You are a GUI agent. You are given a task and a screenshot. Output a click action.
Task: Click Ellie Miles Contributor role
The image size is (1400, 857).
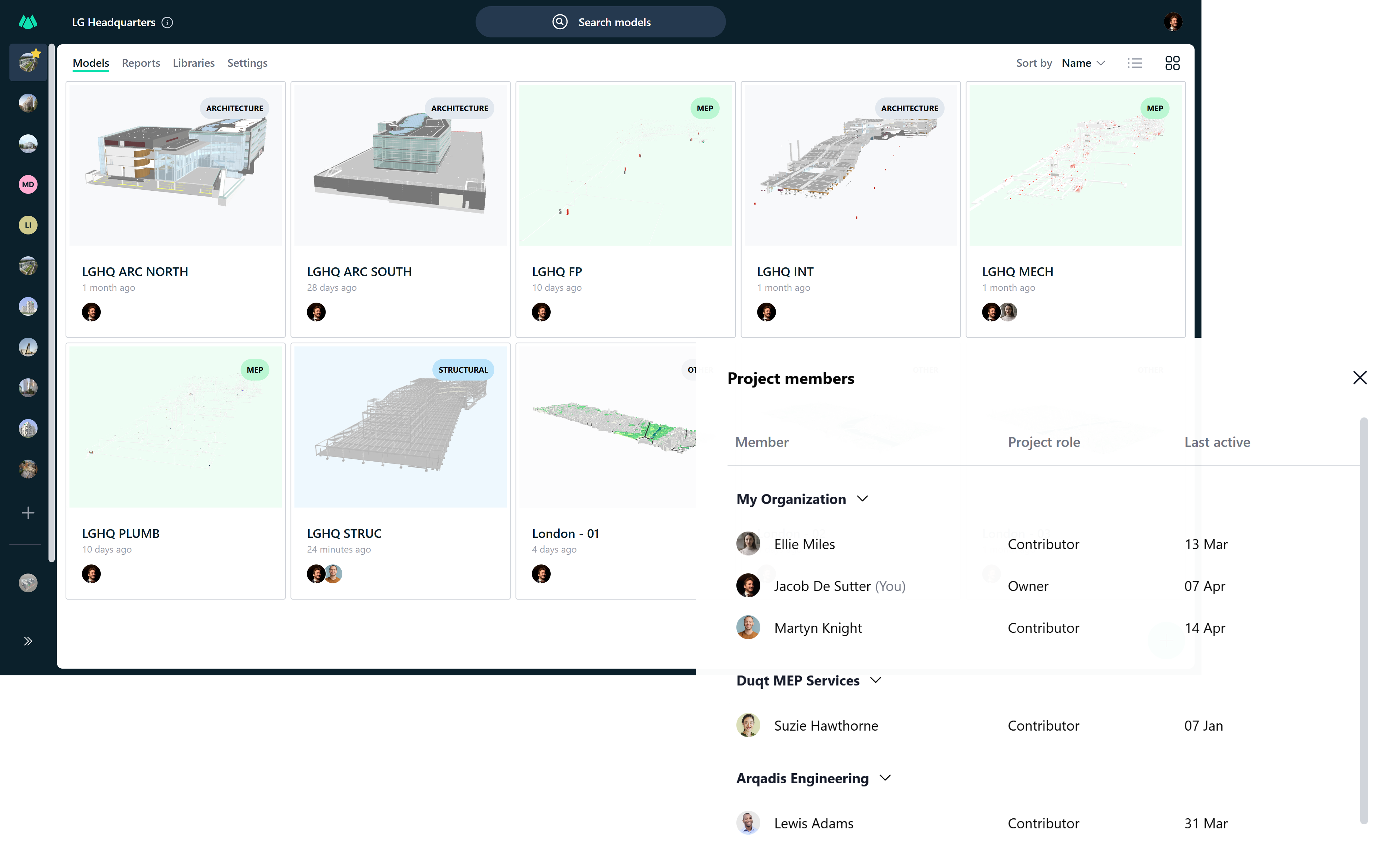(x=1043, y=544)
